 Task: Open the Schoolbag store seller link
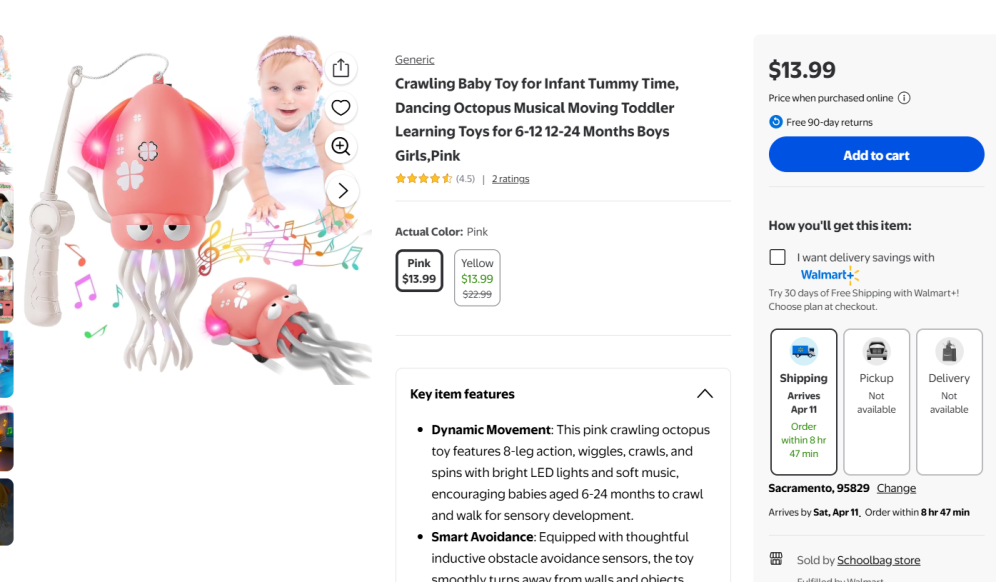click(x=878, y=560)
